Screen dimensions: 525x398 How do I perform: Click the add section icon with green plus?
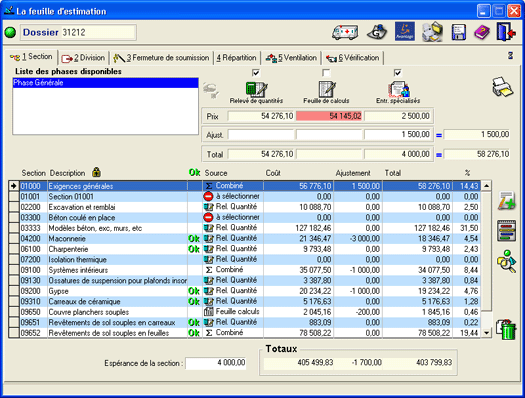[506, 201]
